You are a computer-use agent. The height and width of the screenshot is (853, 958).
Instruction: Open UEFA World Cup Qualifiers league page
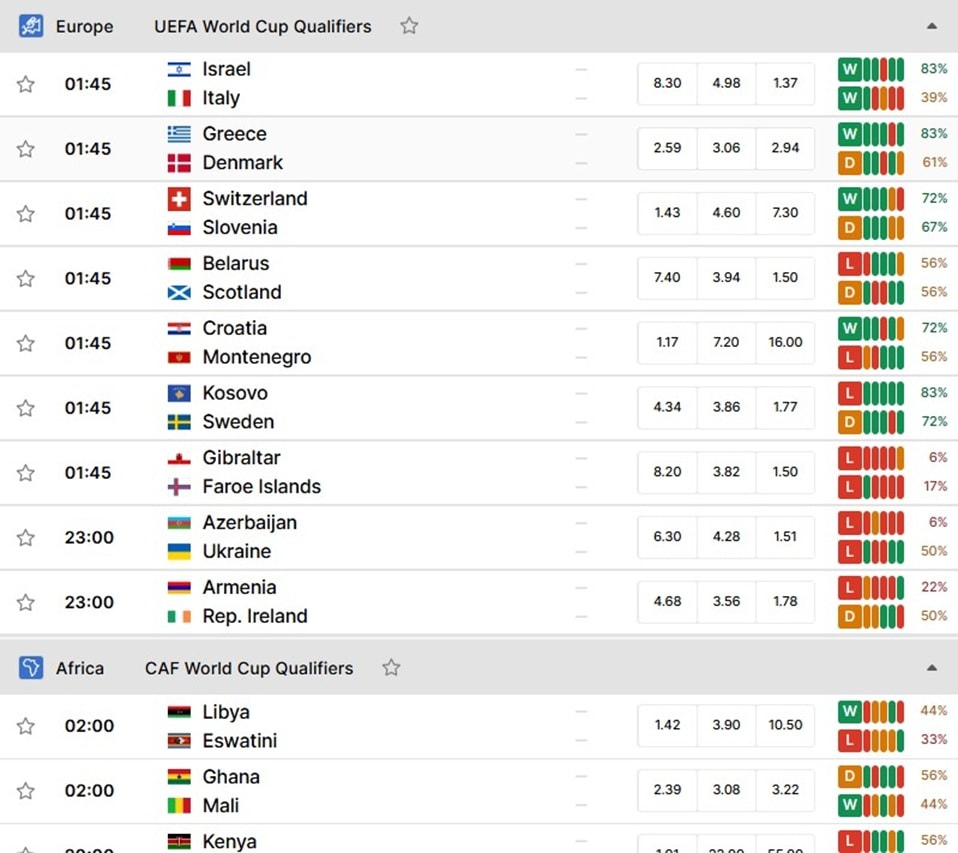pyautogui.click(x=263, y=26)
